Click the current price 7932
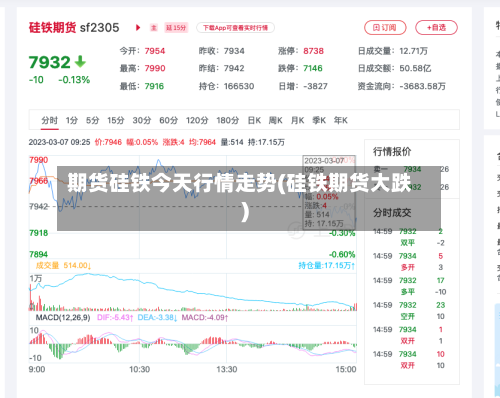 tap(50, 62)
